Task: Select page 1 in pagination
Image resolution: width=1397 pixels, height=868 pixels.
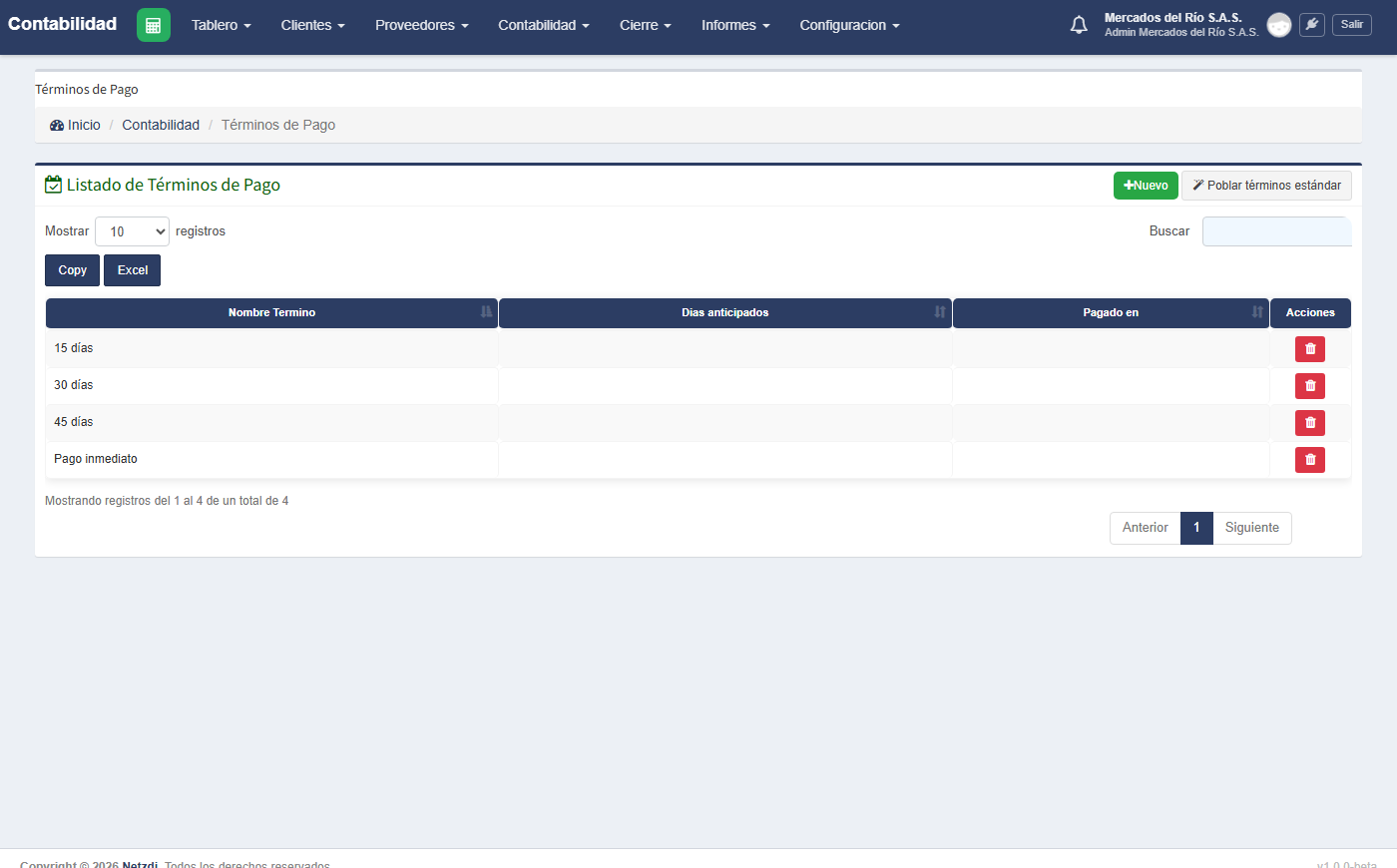Action: coord(1196,528)
